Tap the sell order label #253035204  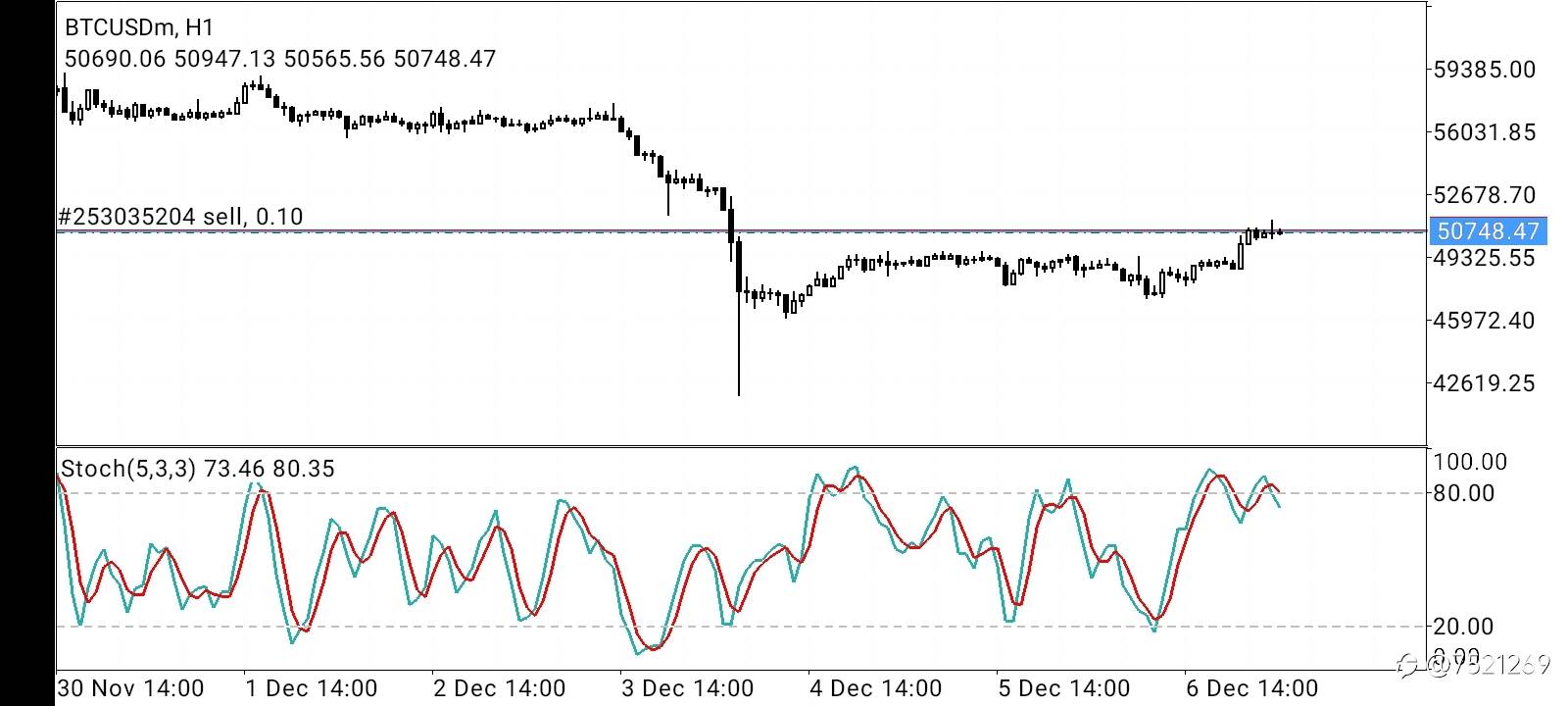tap(180, 217)
